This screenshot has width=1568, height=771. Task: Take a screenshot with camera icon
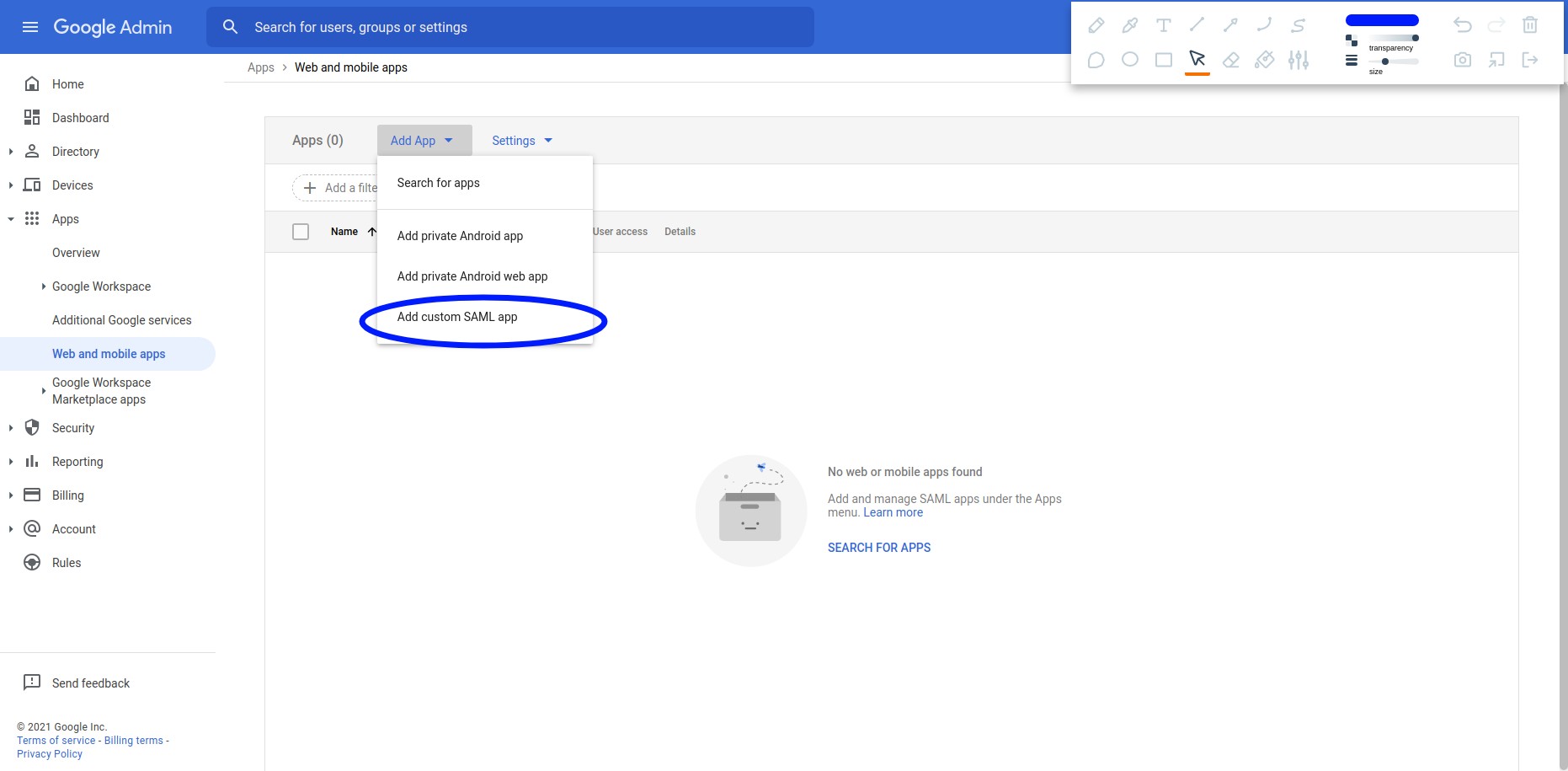click(1463, 60)
